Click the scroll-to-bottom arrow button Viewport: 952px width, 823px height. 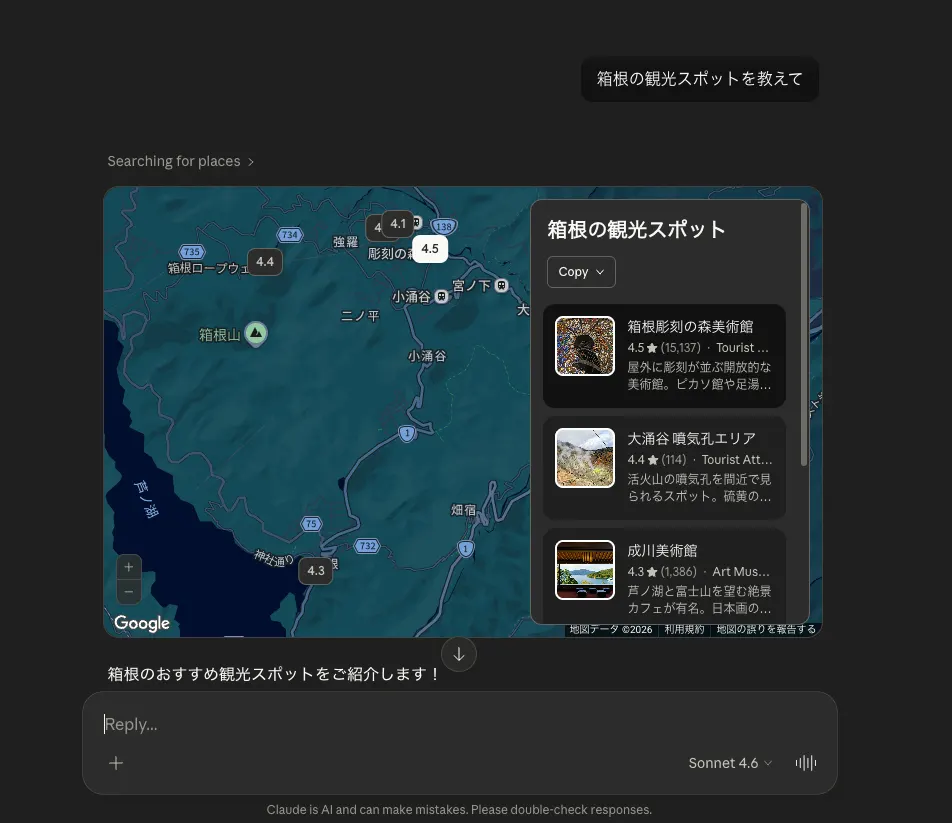tap(458, 654)
